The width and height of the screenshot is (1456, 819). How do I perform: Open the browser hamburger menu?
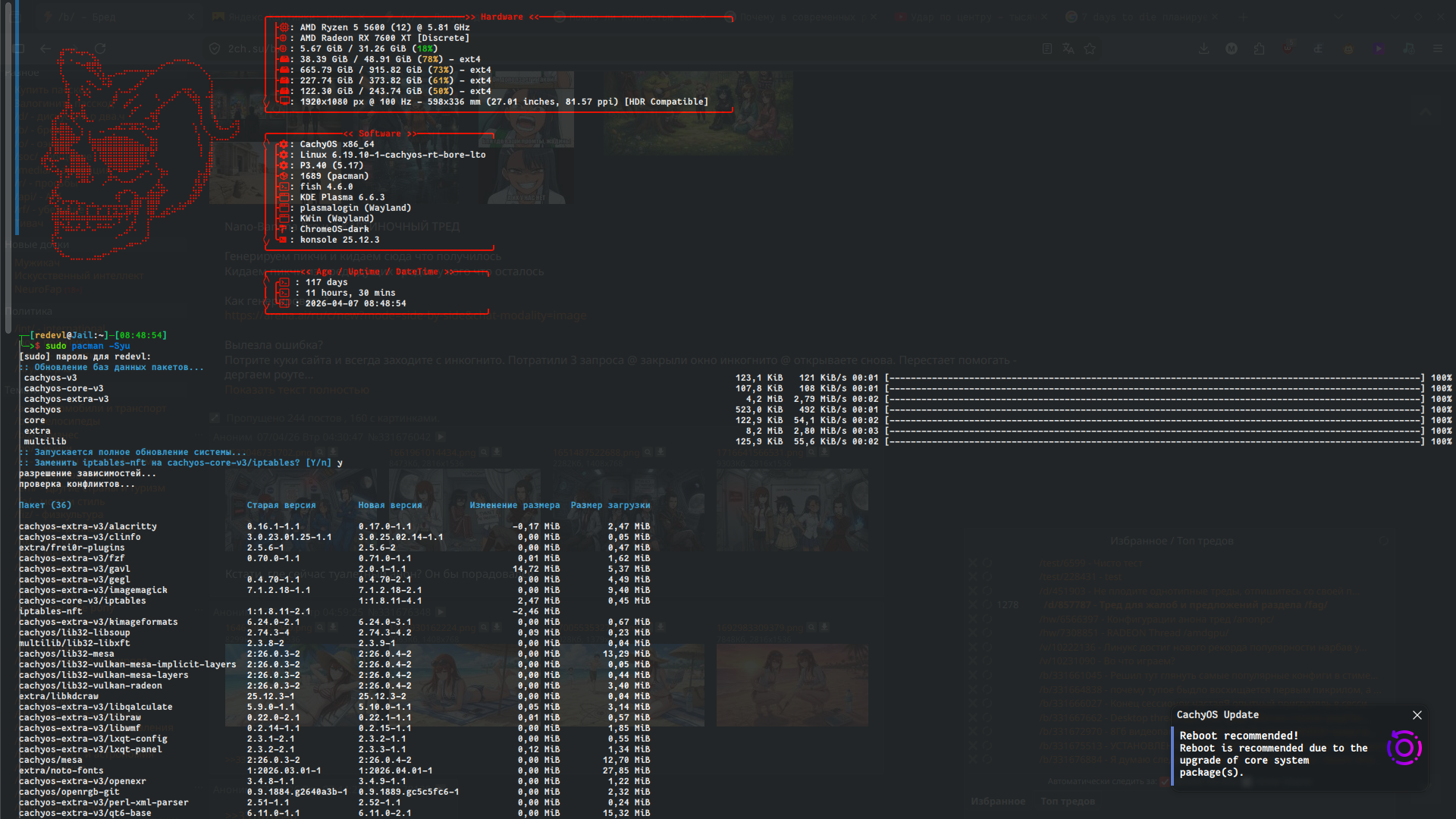point(1437,49)
